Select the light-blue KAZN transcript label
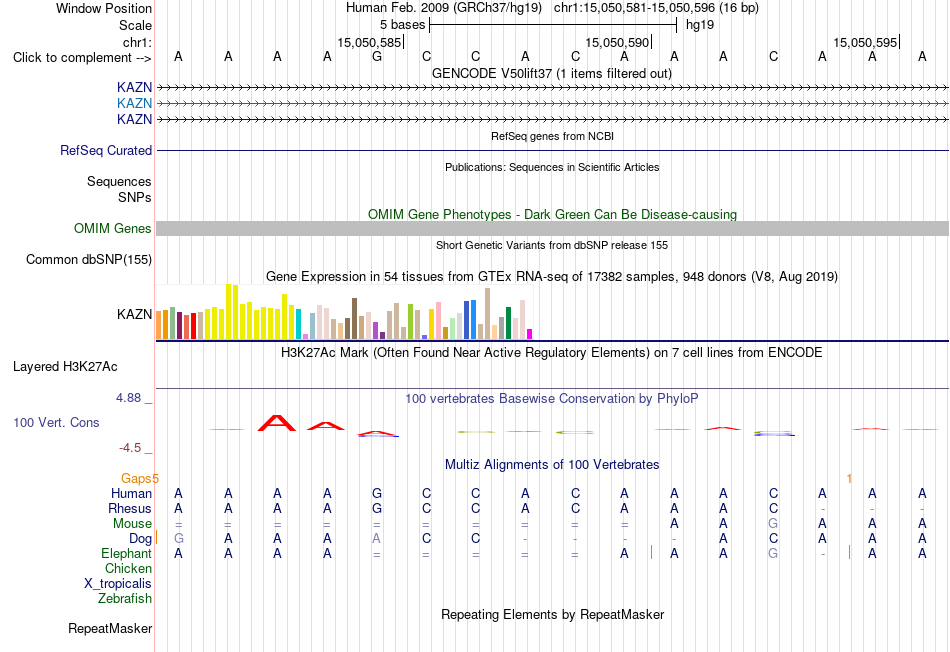Screen dimensions: 950x652 [134, 104]
